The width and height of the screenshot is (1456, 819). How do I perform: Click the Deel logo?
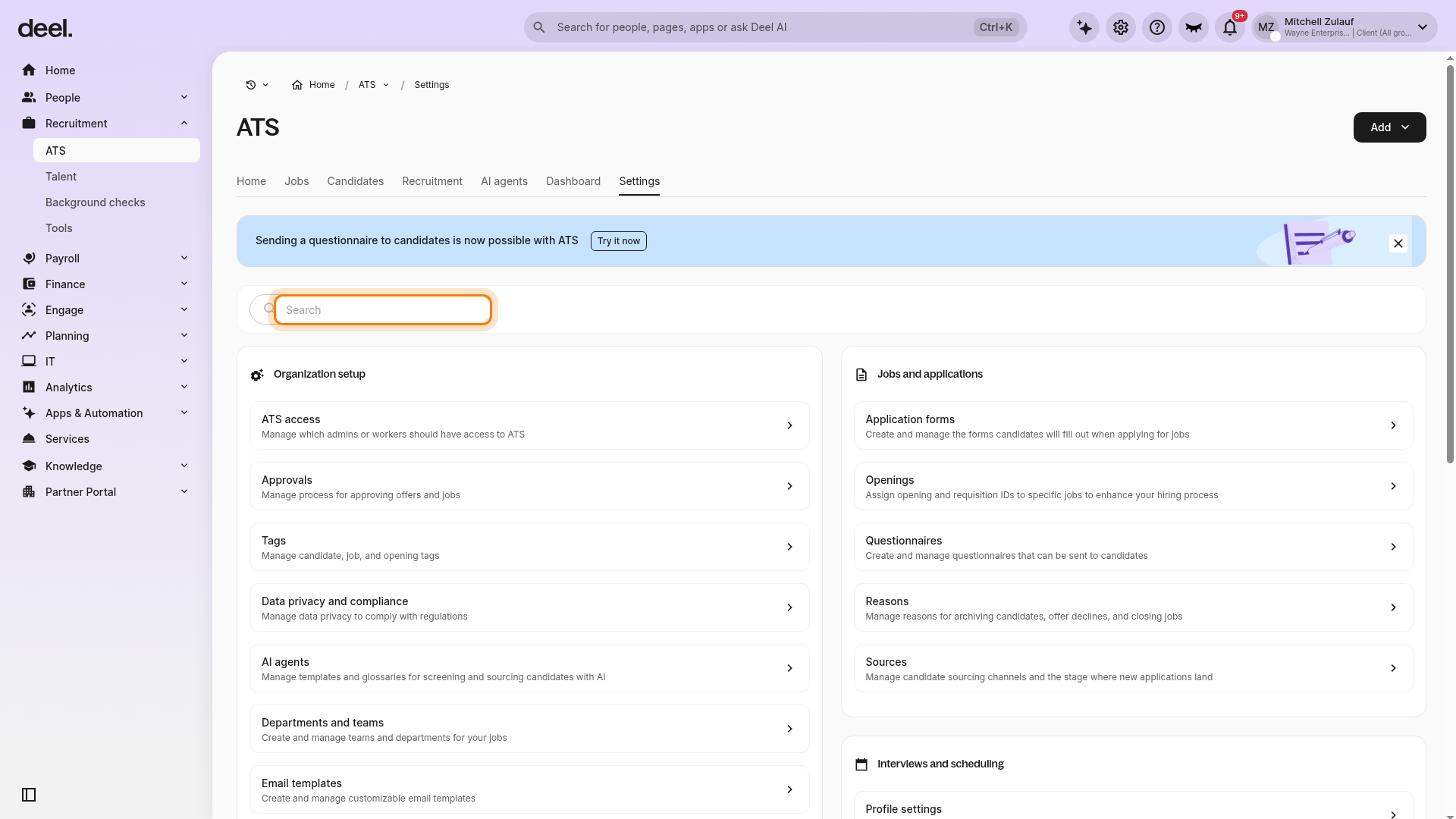[x=45, y=29]
